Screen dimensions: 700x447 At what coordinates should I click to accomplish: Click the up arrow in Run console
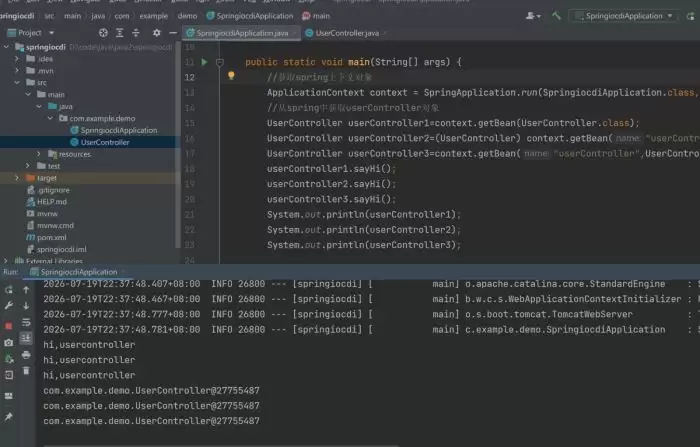tap(26, 290)
